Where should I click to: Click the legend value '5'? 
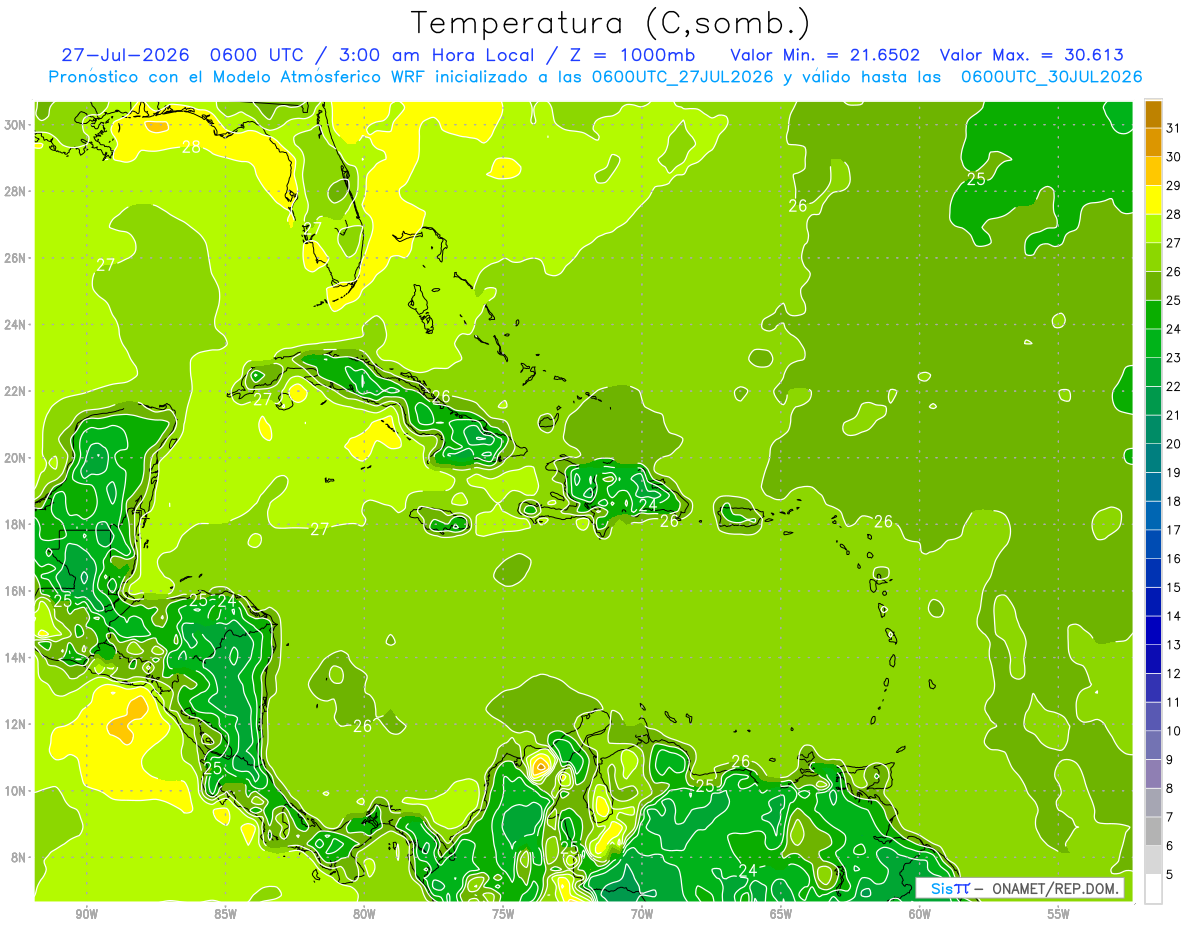pyautogui.click(x=1170, y=875)
